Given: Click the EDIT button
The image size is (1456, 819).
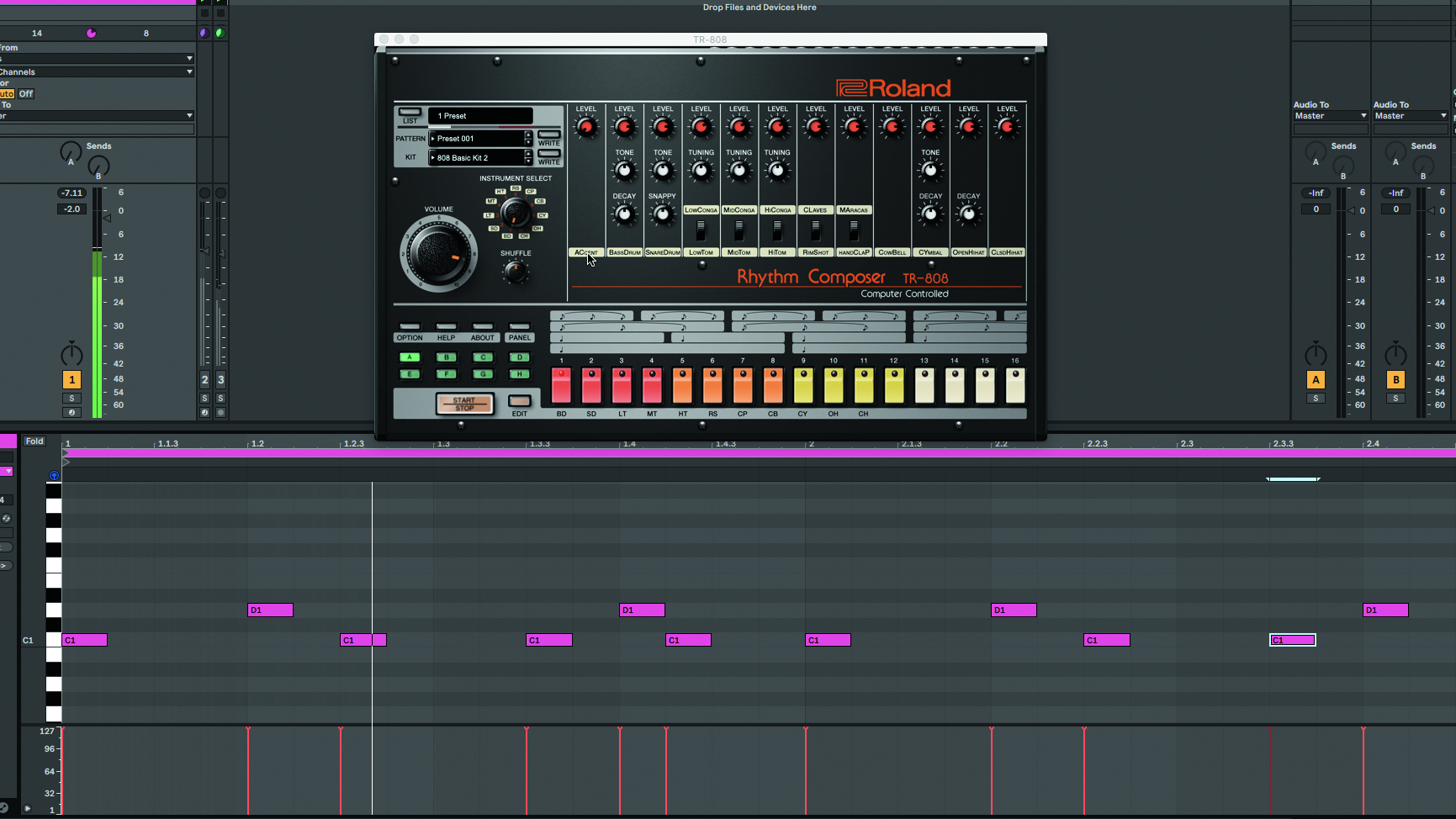Looking at the screenshot, I should pyautogui.click(x=520, y=401).
